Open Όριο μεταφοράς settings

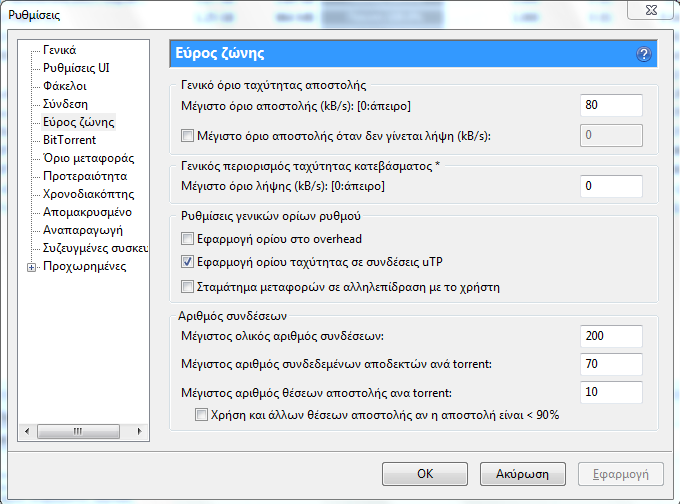[88, 158]
